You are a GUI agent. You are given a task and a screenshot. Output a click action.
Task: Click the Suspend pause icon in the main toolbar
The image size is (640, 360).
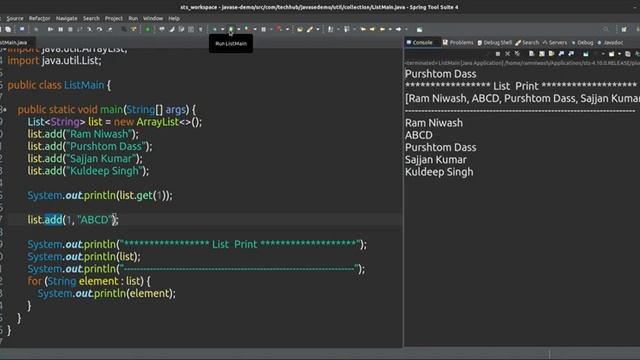point(60,29)
